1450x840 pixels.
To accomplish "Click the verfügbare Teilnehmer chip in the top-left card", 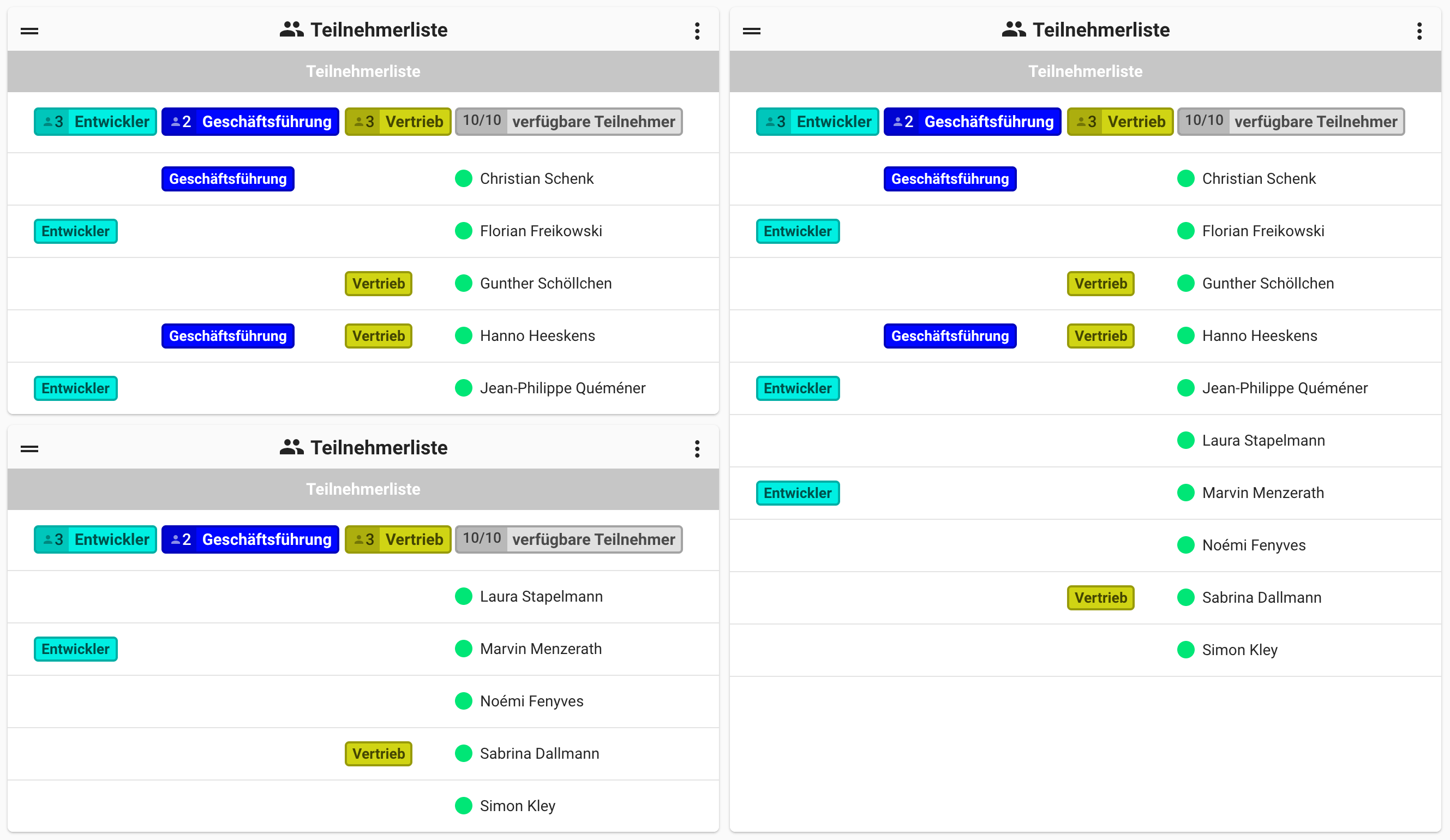I will (568, 122).
